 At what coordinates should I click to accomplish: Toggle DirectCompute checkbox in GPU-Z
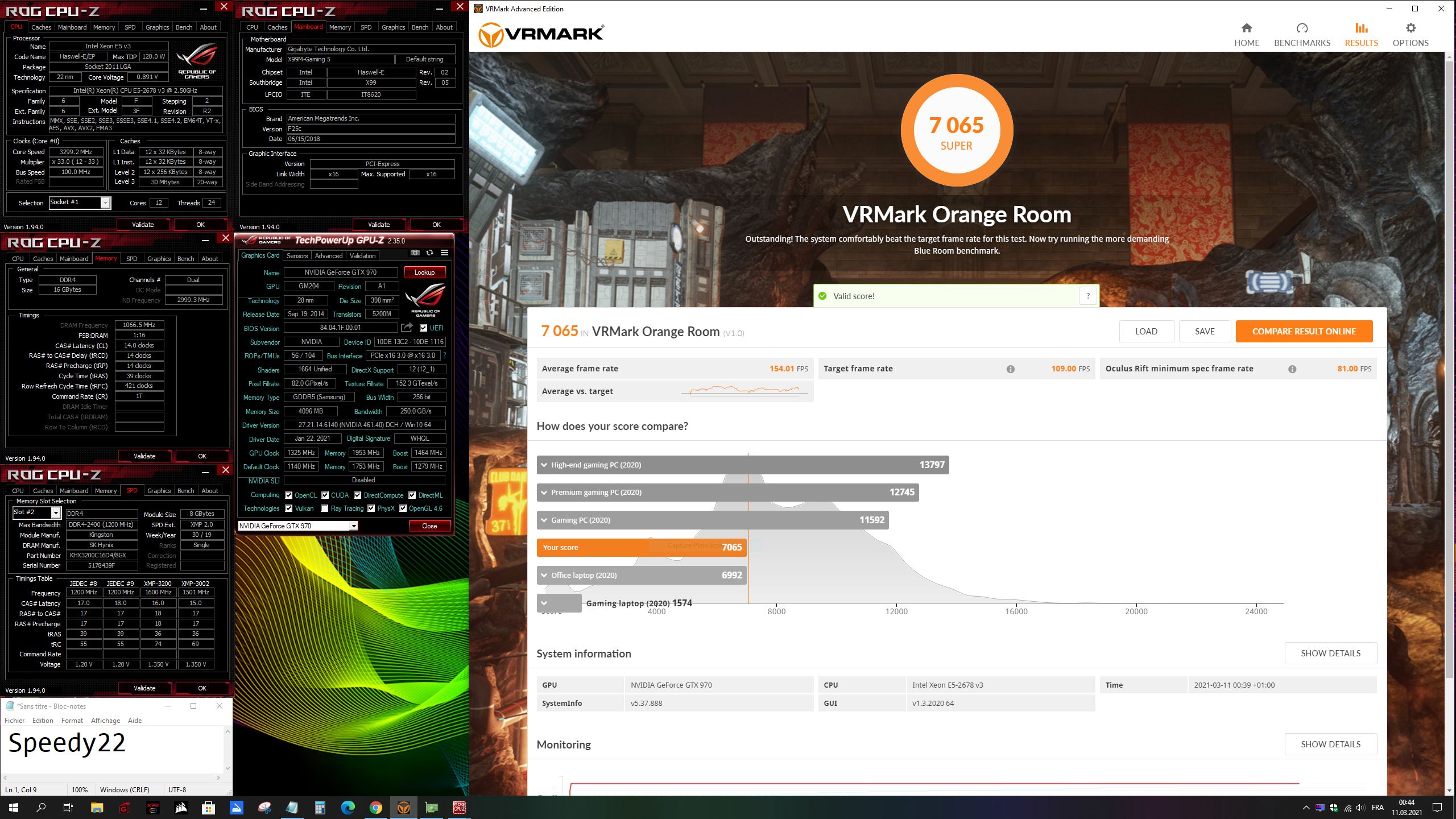coord(357,495)
